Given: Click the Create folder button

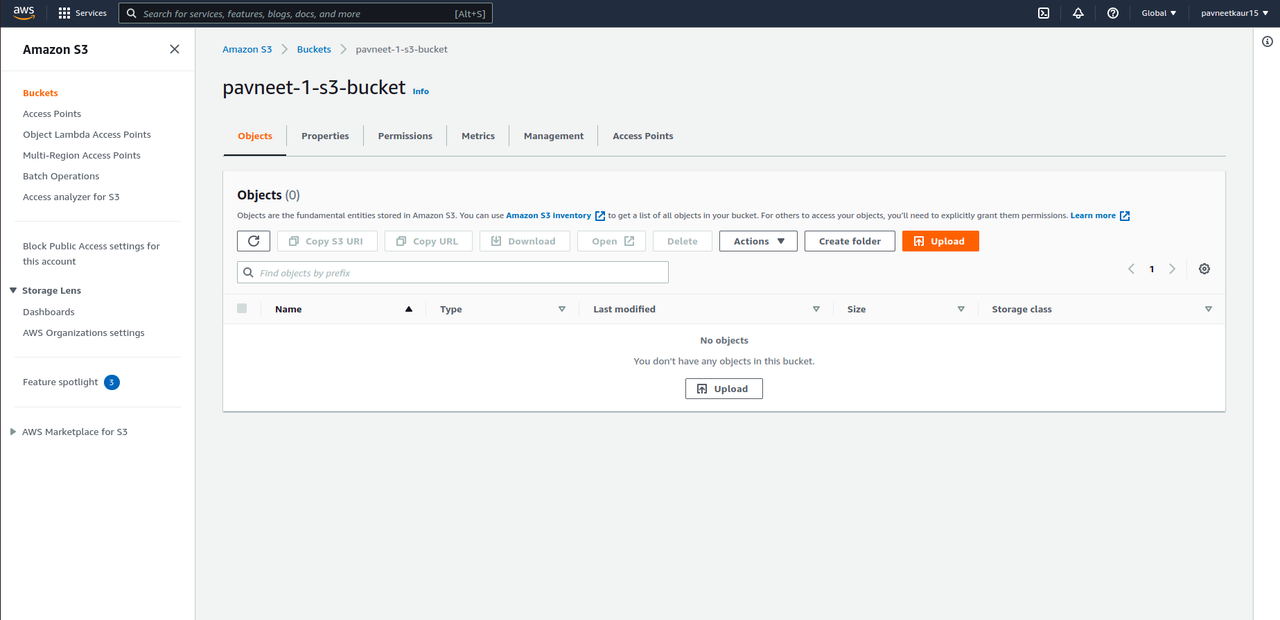Looking at the screenshot, I should [850, 241].
